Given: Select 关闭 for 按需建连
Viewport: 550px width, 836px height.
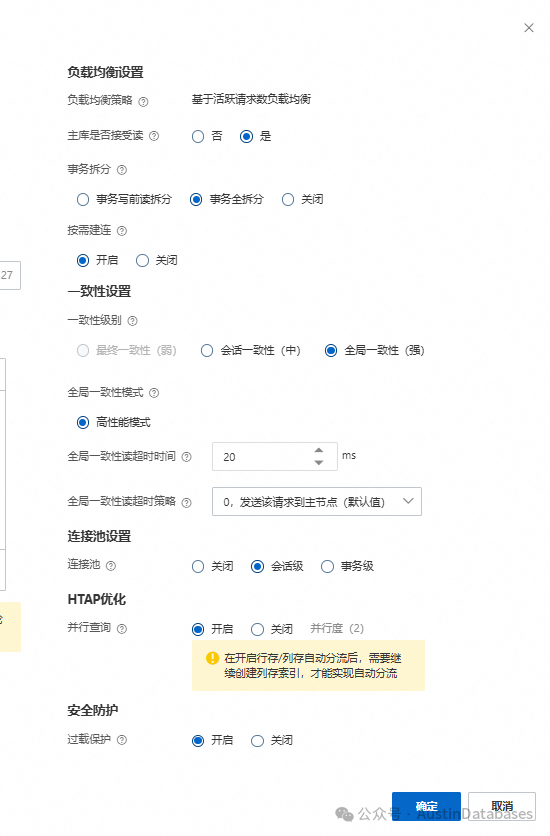Looking at the screenshot, I should [142, 260].
